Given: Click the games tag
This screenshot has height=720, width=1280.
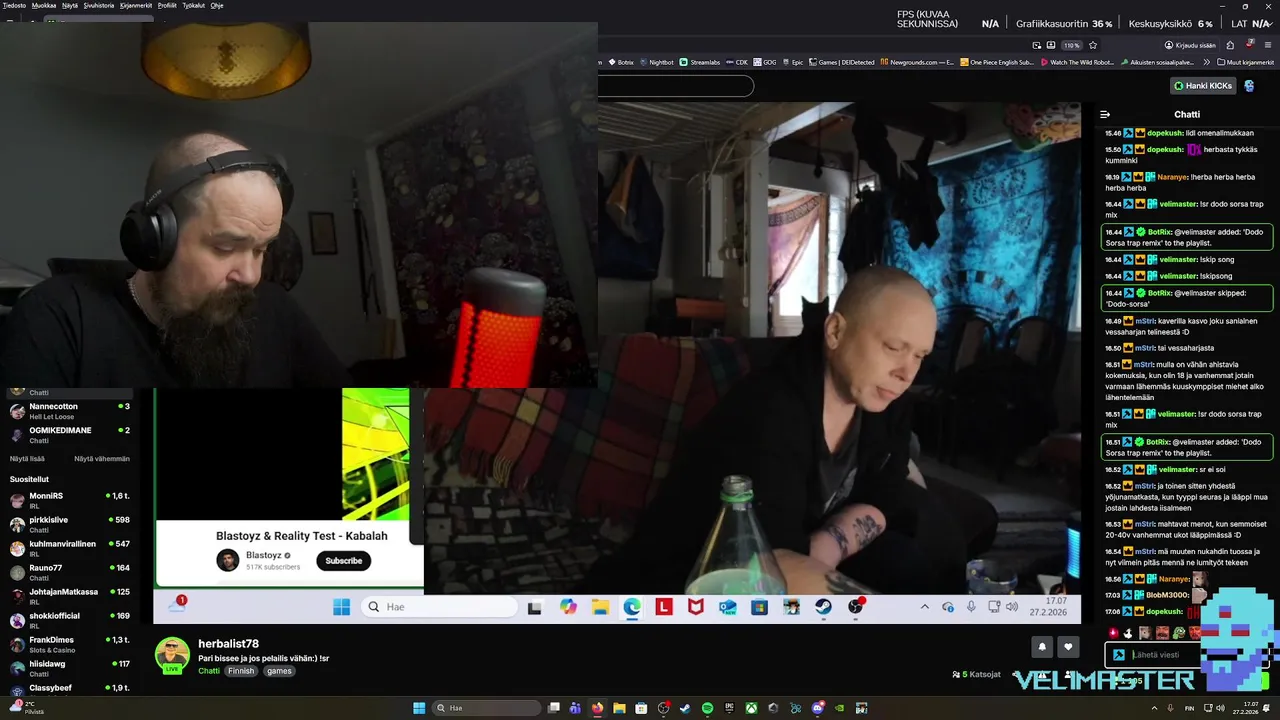Looking at the screenshot, I should [x=279, y=671].
